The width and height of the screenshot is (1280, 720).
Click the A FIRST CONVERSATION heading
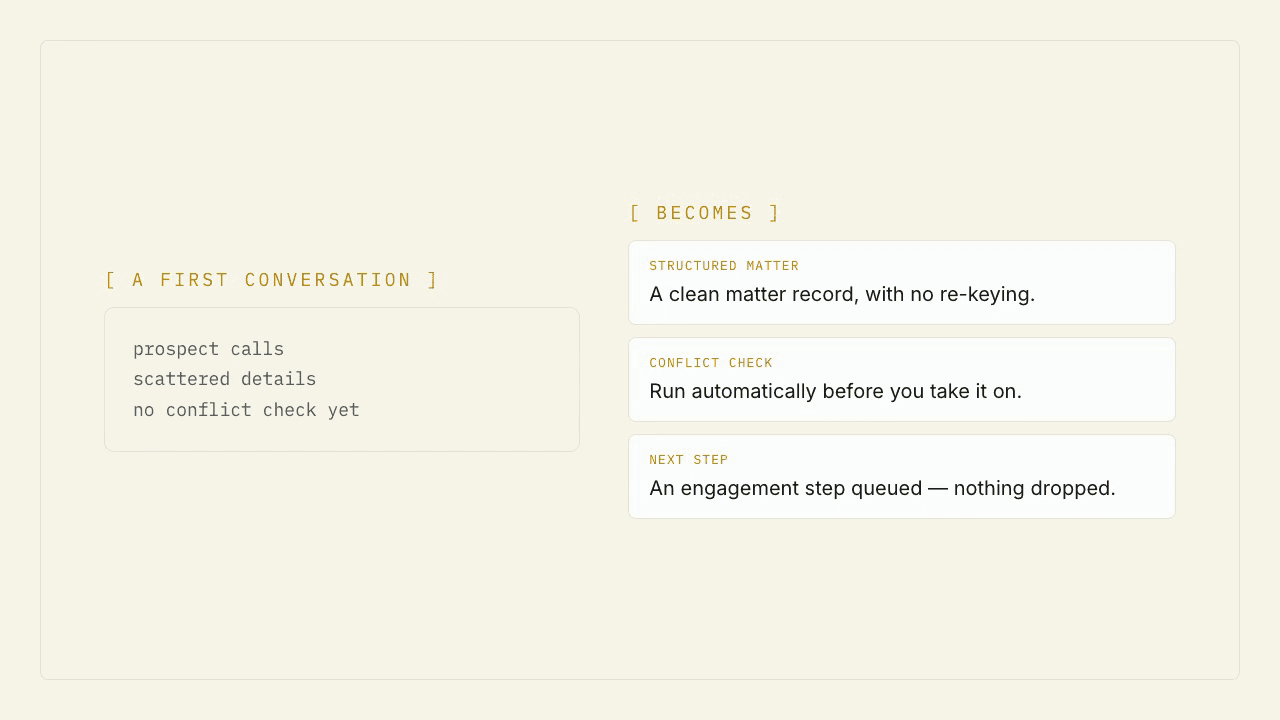[x=272, y=280]
